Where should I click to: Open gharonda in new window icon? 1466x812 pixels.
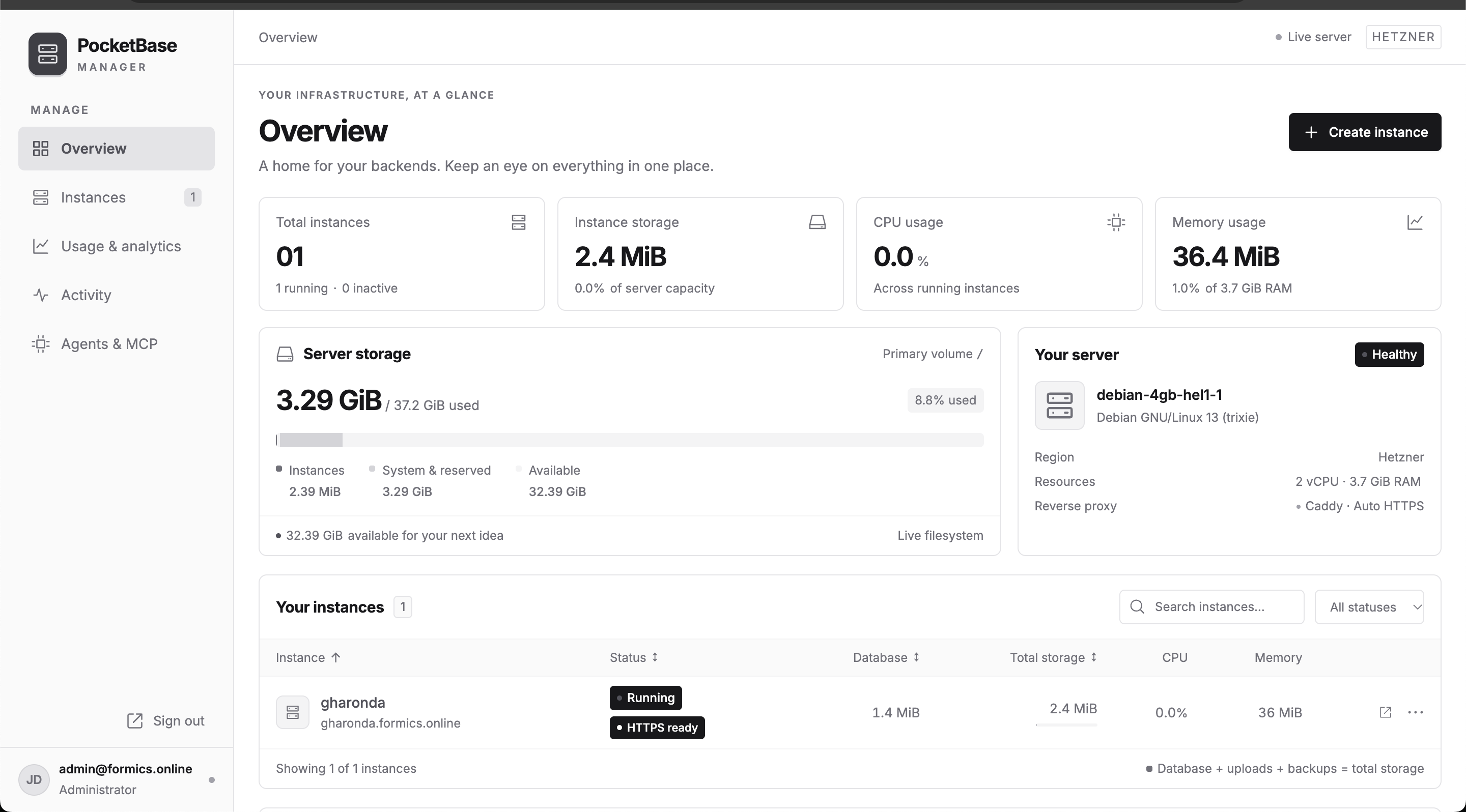click(x=1385, y=712)
